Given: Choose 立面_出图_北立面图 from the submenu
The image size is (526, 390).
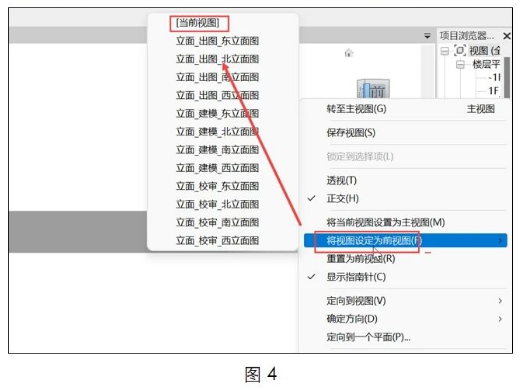Looking at the screenshot, I should tap(217, 59).
